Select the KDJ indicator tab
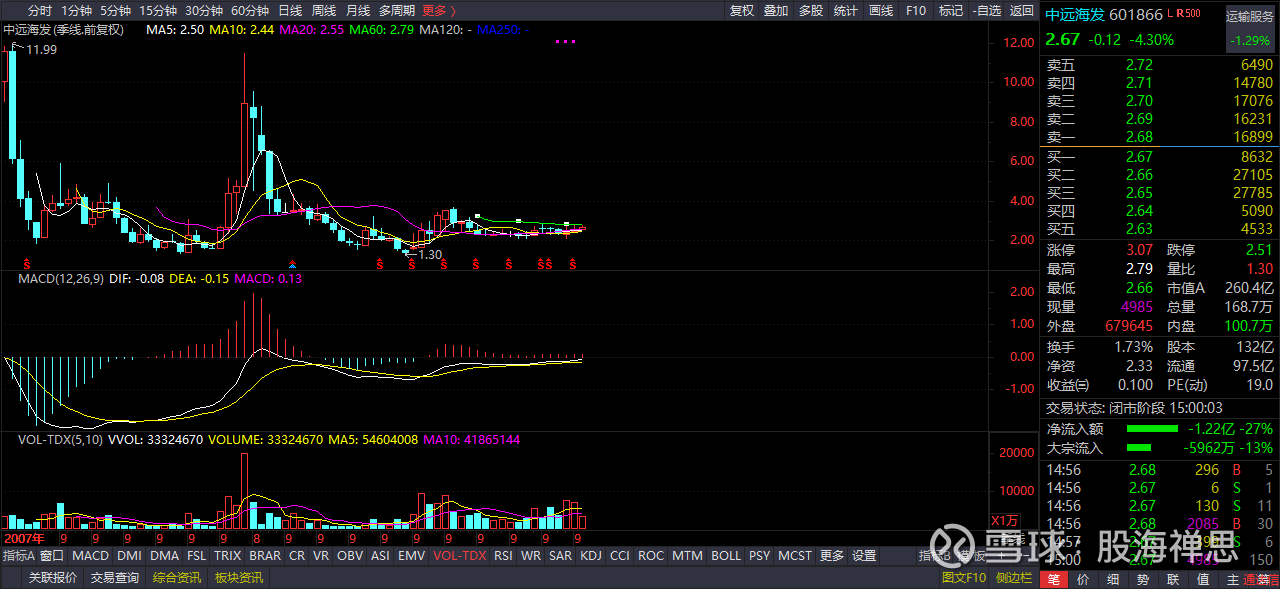Viewport: 1280px width, 589px height. pyautogui.click(x=591, y=556)
